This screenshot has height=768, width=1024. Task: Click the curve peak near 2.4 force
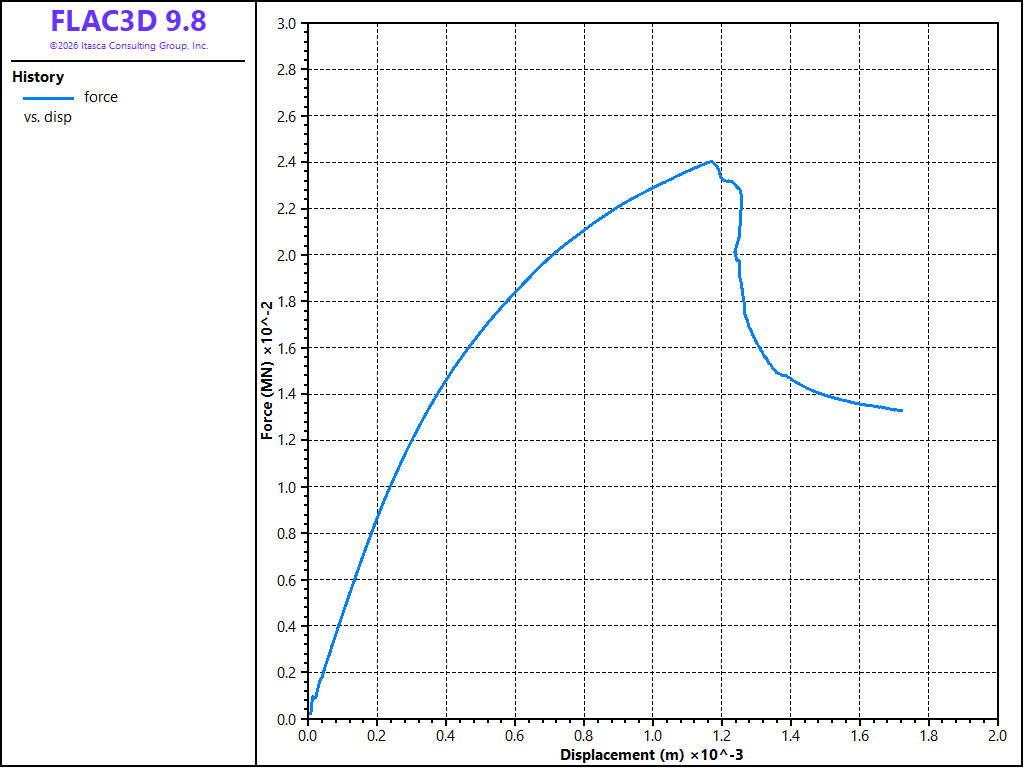pyautogui.click(x=711, y=161)
